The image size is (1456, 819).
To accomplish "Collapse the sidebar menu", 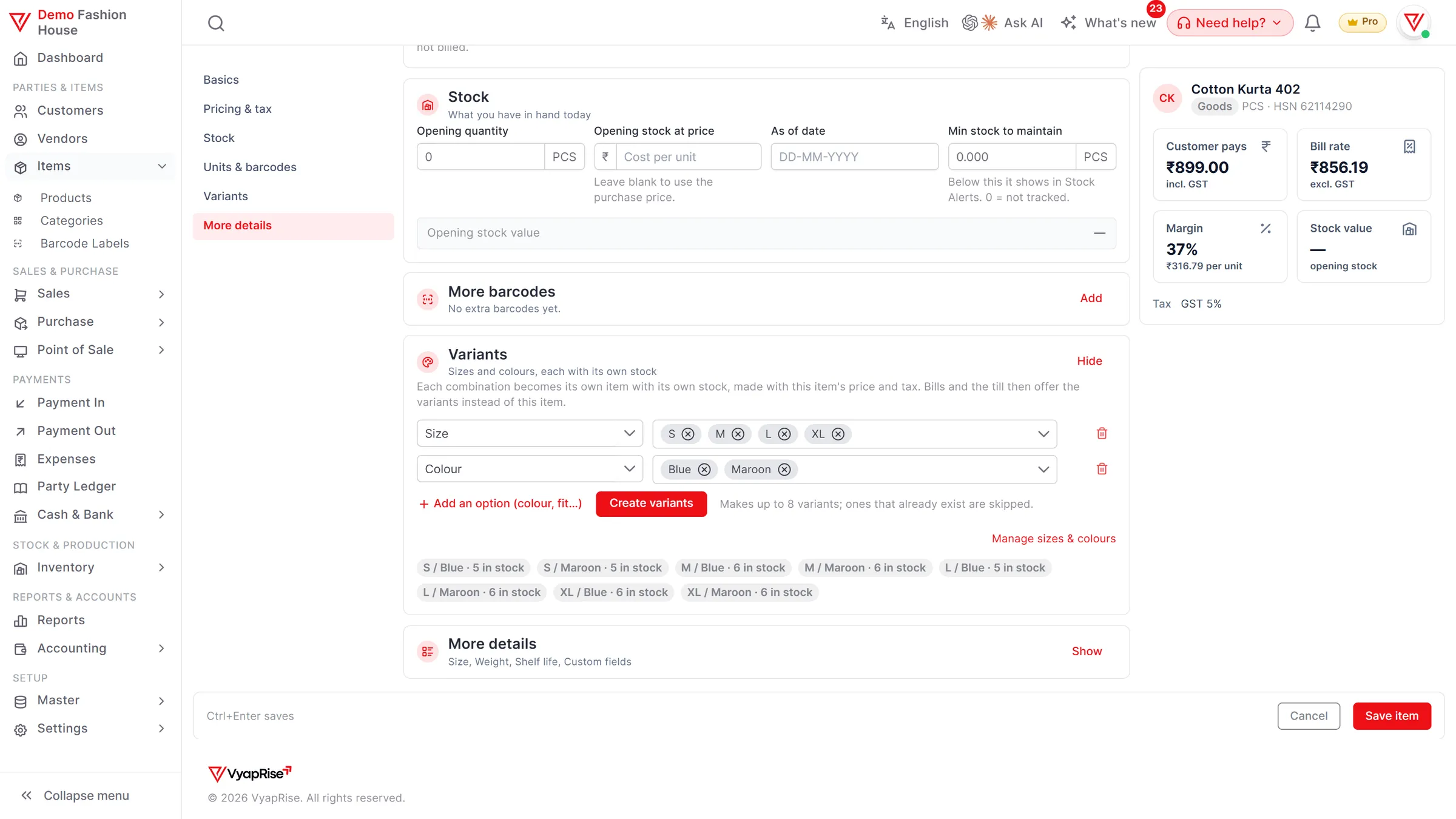I will pyautogui.click(x=75, y=795).
